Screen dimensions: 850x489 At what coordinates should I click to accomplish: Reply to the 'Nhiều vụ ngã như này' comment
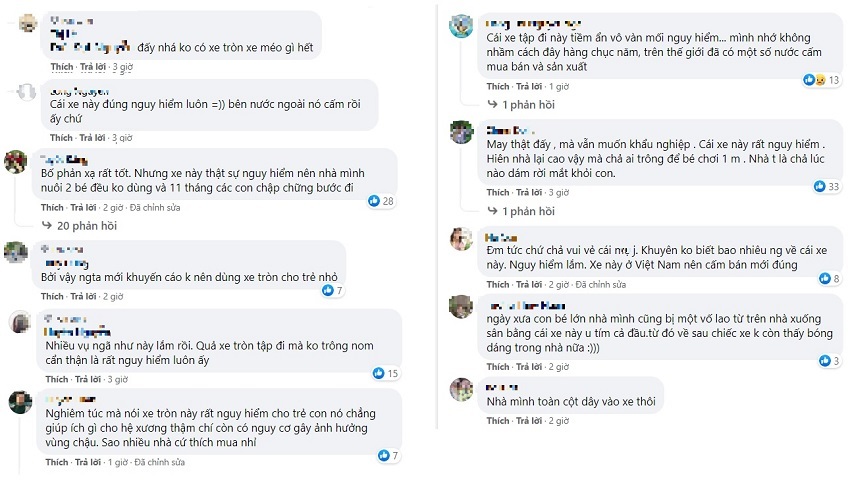[93, 380]
